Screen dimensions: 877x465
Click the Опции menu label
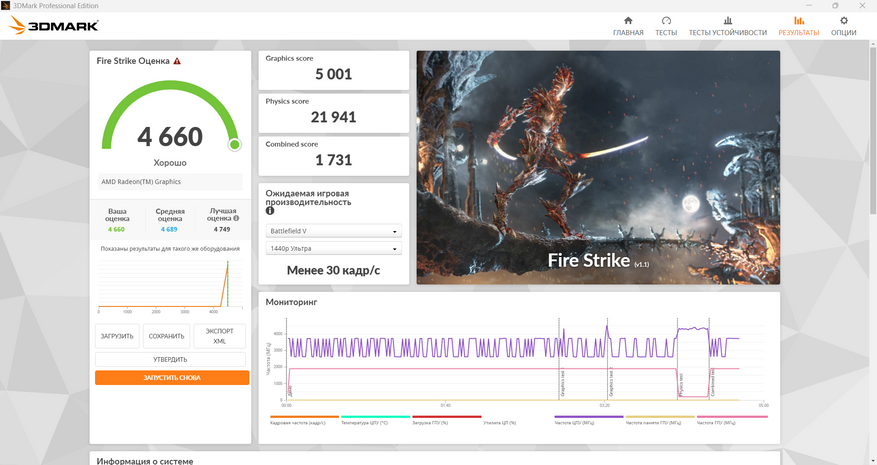click(x=843, y=33)
